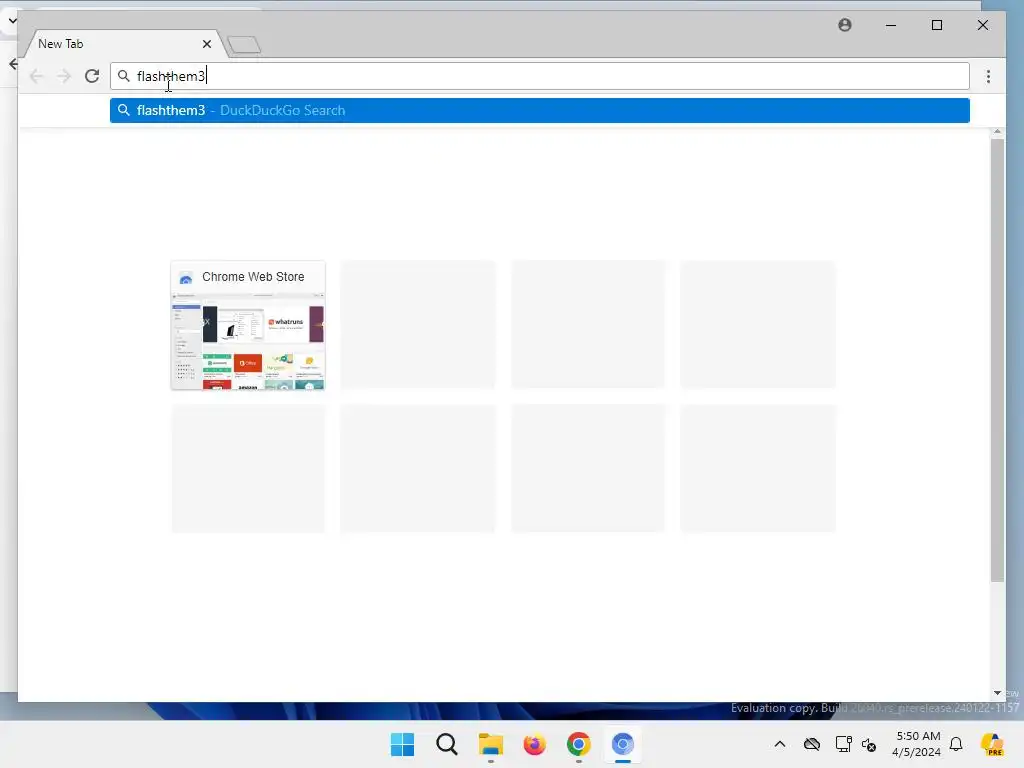Viewport: 1024px width, 768px height.
Task: Open Windows Search from the taskbar
Action: (x=447, y=744)
